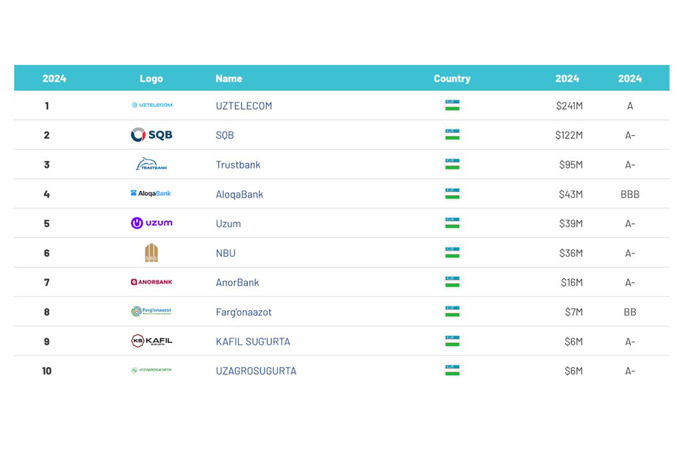The height and width of the screenshot is (453, 680).
Task: Click the Logo column header
Action: pyautogui.click(x=151, y=78)
